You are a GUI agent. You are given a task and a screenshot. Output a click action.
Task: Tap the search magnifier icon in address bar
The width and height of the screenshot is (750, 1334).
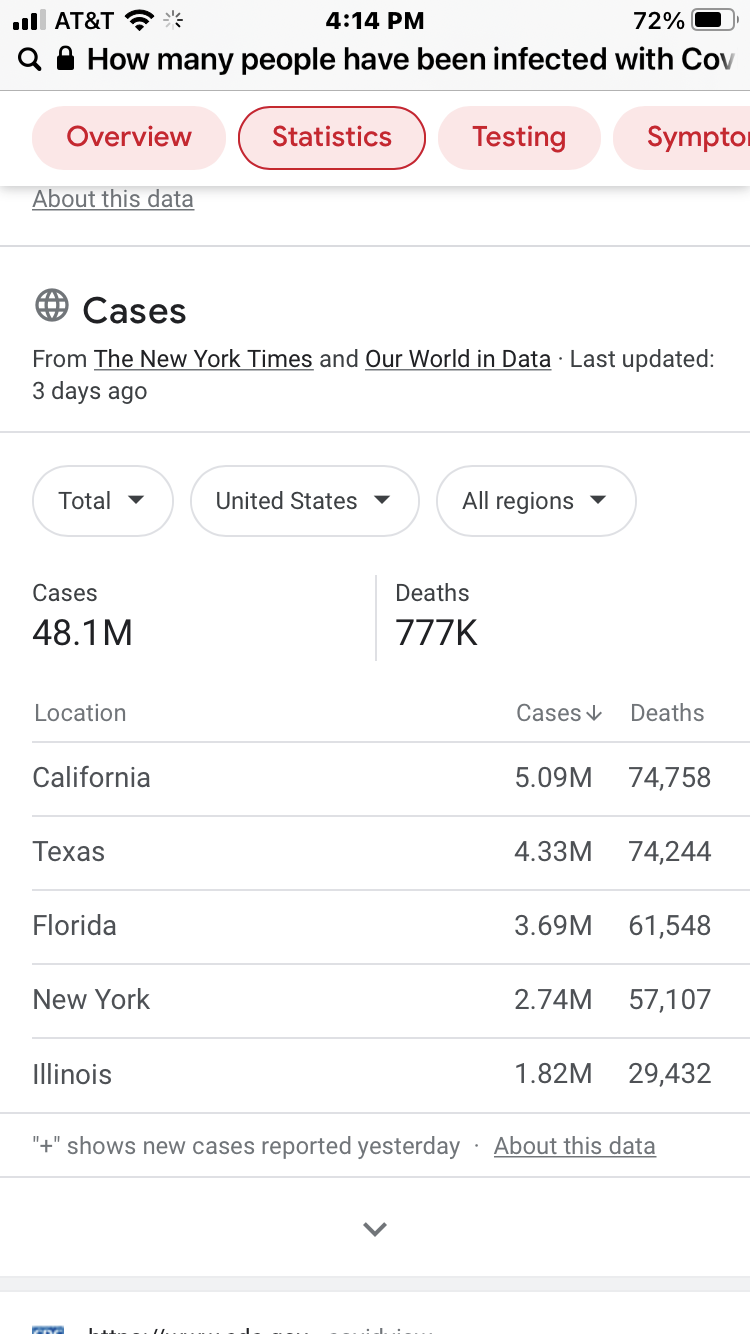click(30, 60)
